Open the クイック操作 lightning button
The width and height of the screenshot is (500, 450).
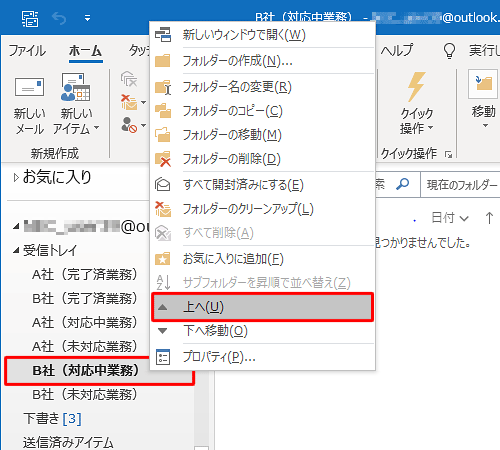click(417, 104)
